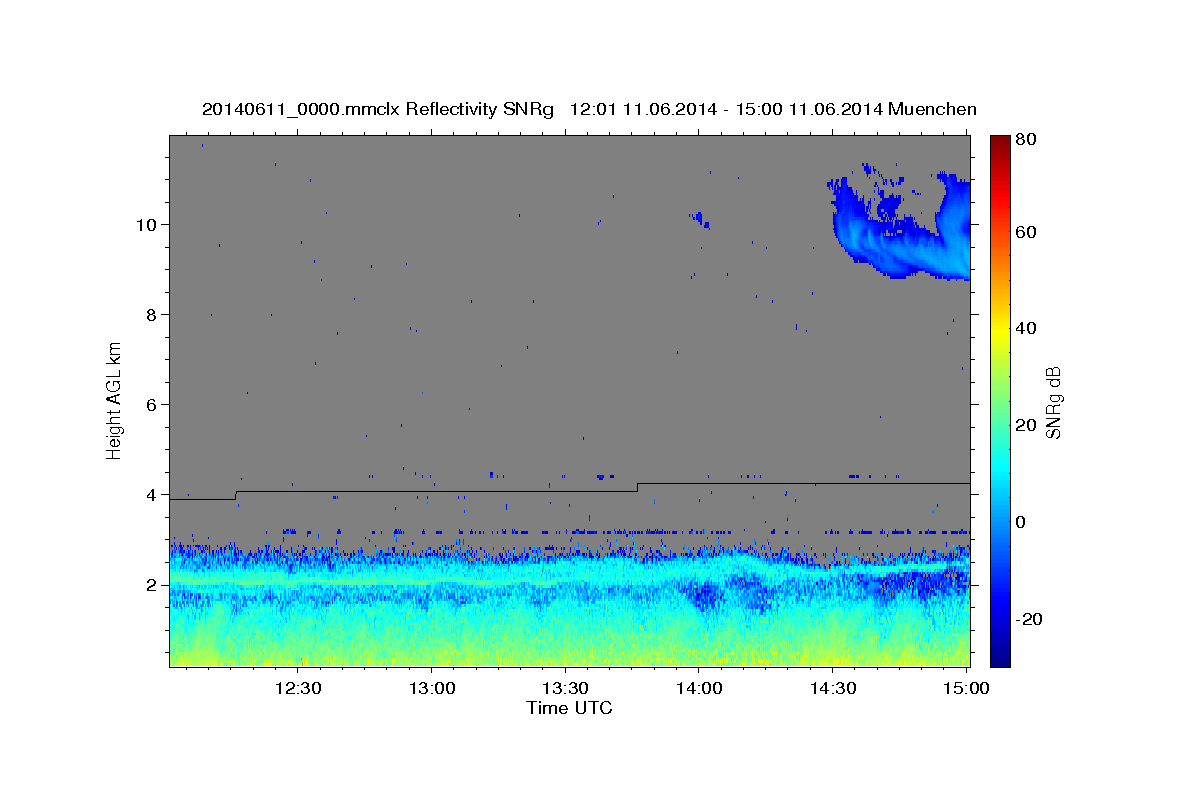Click the height tick label 10
Image resolution: width=1200 pixels, height=800 pixels.
tap(148, 224)
